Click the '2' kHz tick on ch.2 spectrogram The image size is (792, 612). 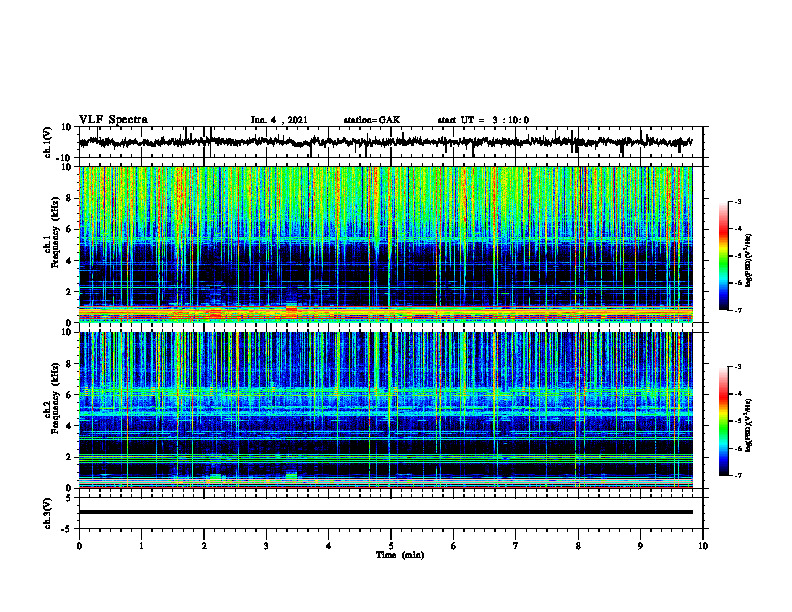tap(69, 457)
